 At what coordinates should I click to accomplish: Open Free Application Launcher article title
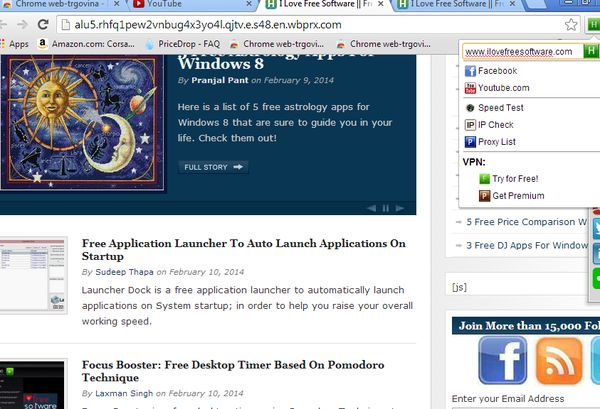click(243, 250)
